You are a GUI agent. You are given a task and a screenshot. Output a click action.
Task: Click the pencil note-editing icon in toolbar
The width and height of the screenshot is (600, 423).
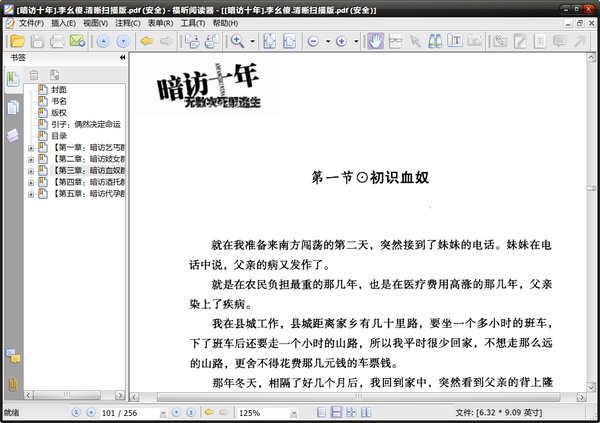coord(520,41)
